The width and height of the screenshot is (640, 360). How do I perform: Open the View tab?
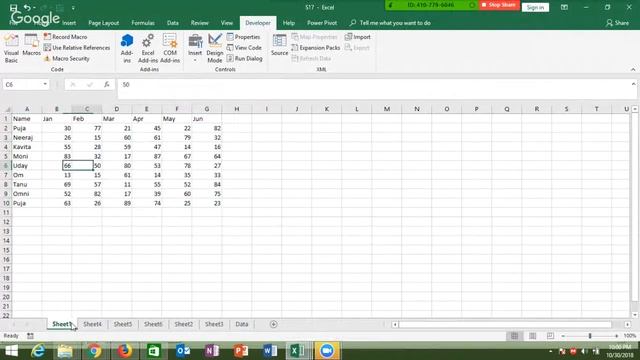click(x=227, y=23)
